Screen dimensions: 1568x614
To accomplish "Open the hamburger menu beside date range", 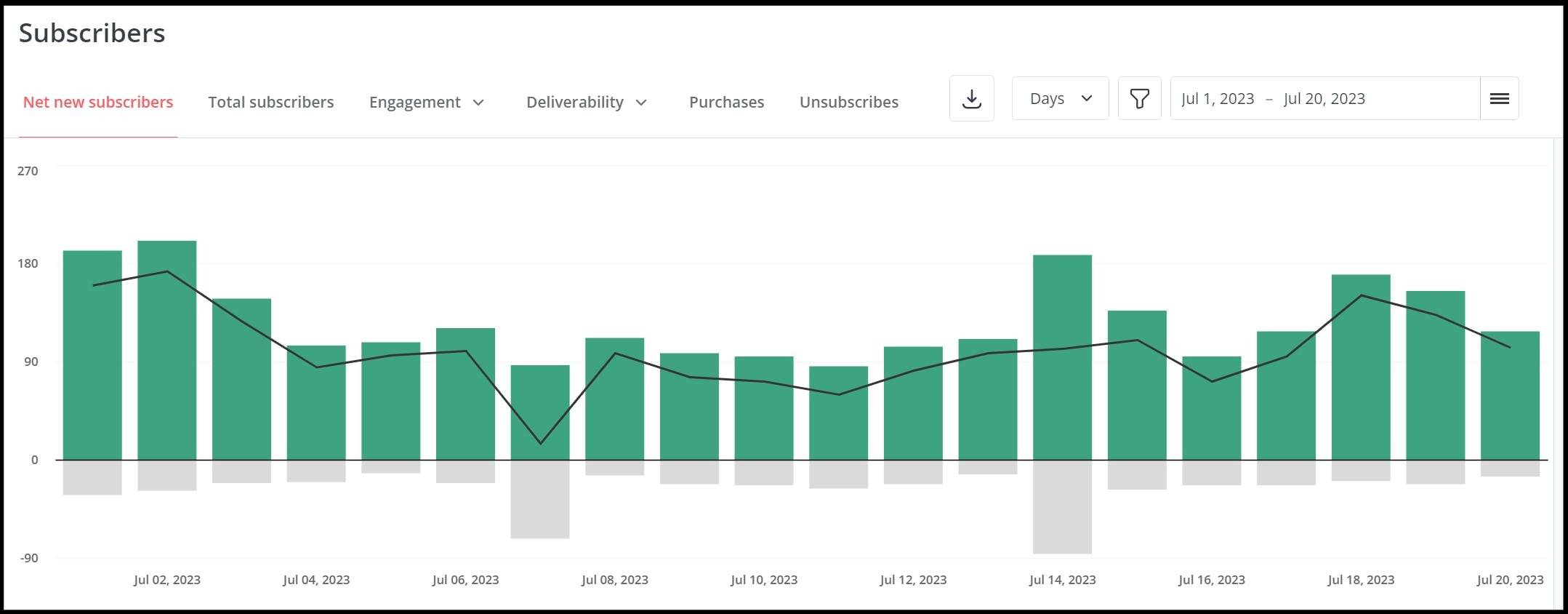I will pyautogui.click(x=1499, y=98).
